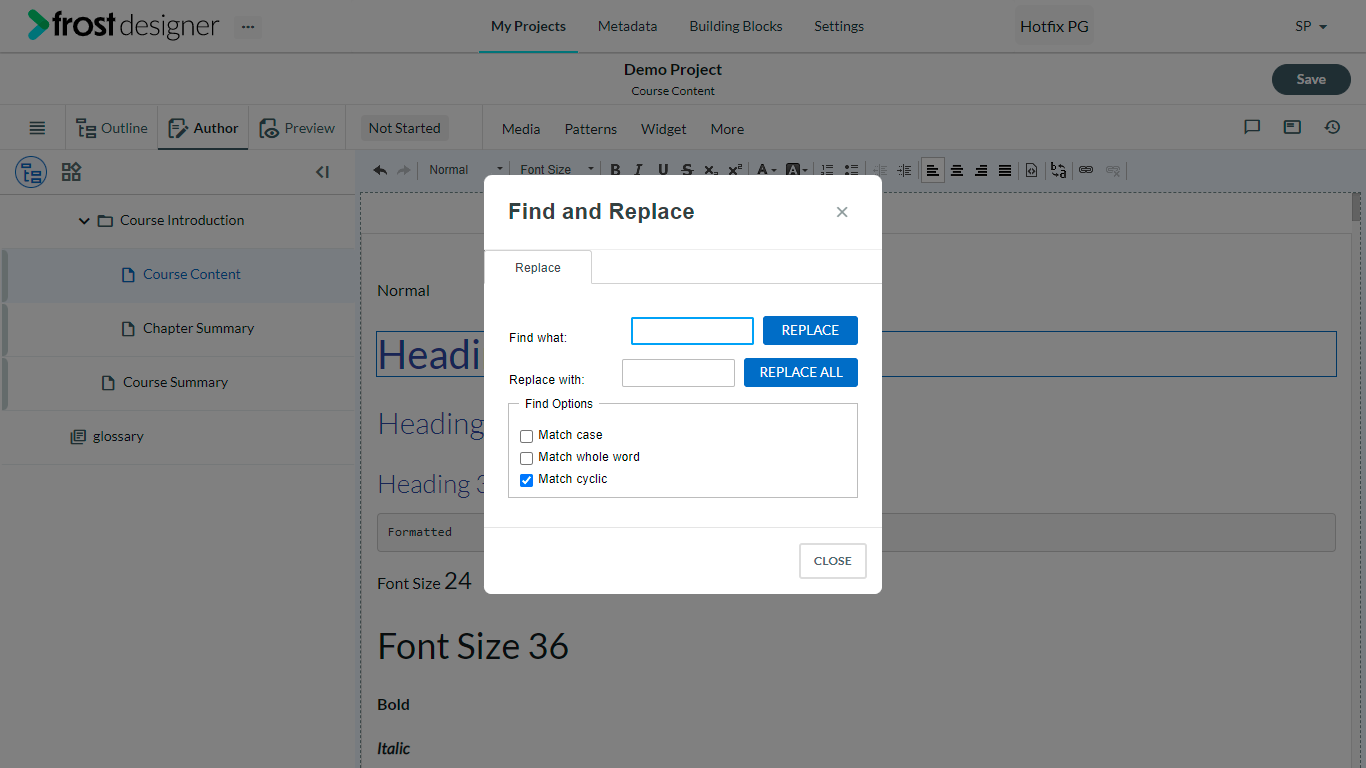Open the comments panel icon
The image size is (1366, 768).
coord(1252,127)
